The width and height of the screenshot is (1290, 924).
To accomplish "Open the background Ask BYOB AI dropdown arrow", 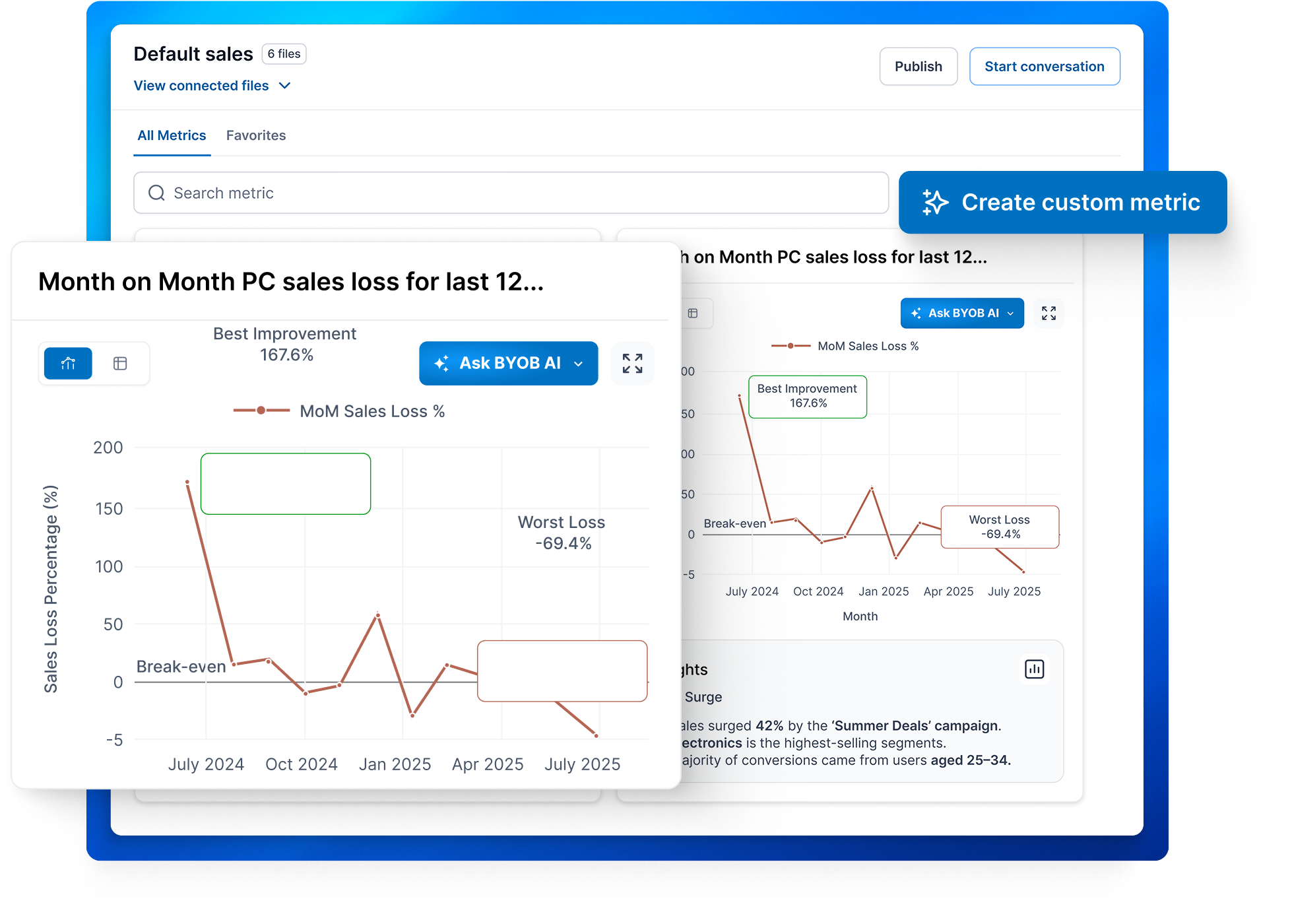I will [x=1010, y=313].
